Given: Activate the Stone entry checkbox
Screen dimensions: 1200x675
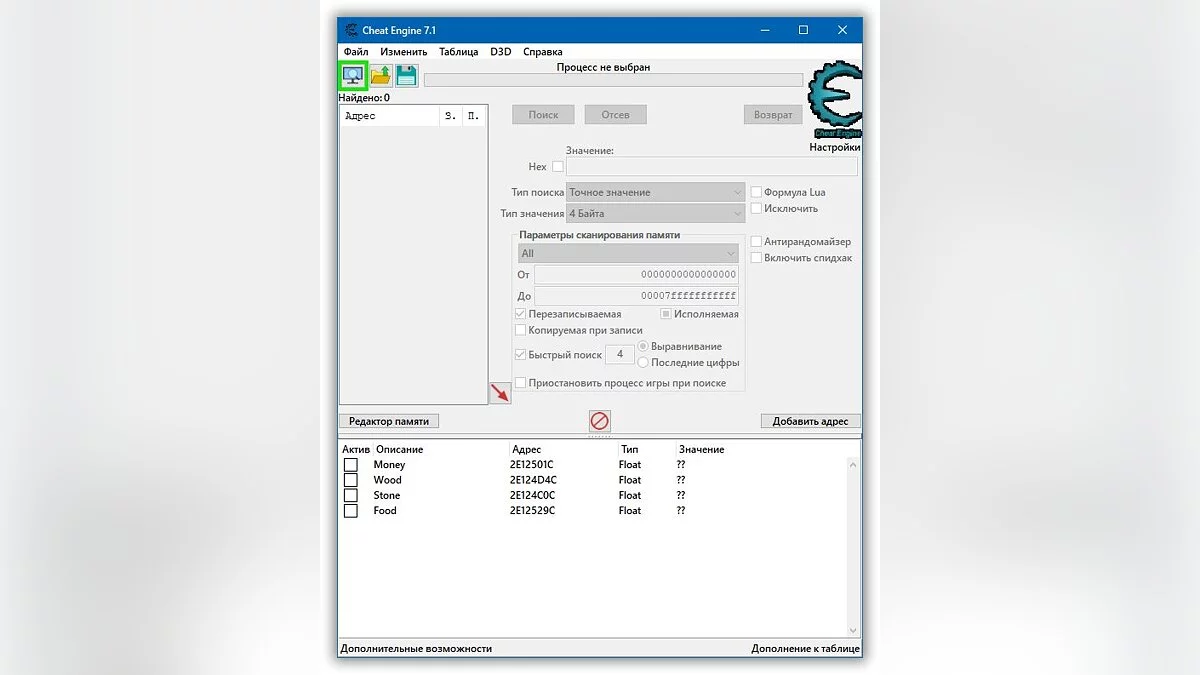Looking at the screenshot, I should [x=351, y=495].
